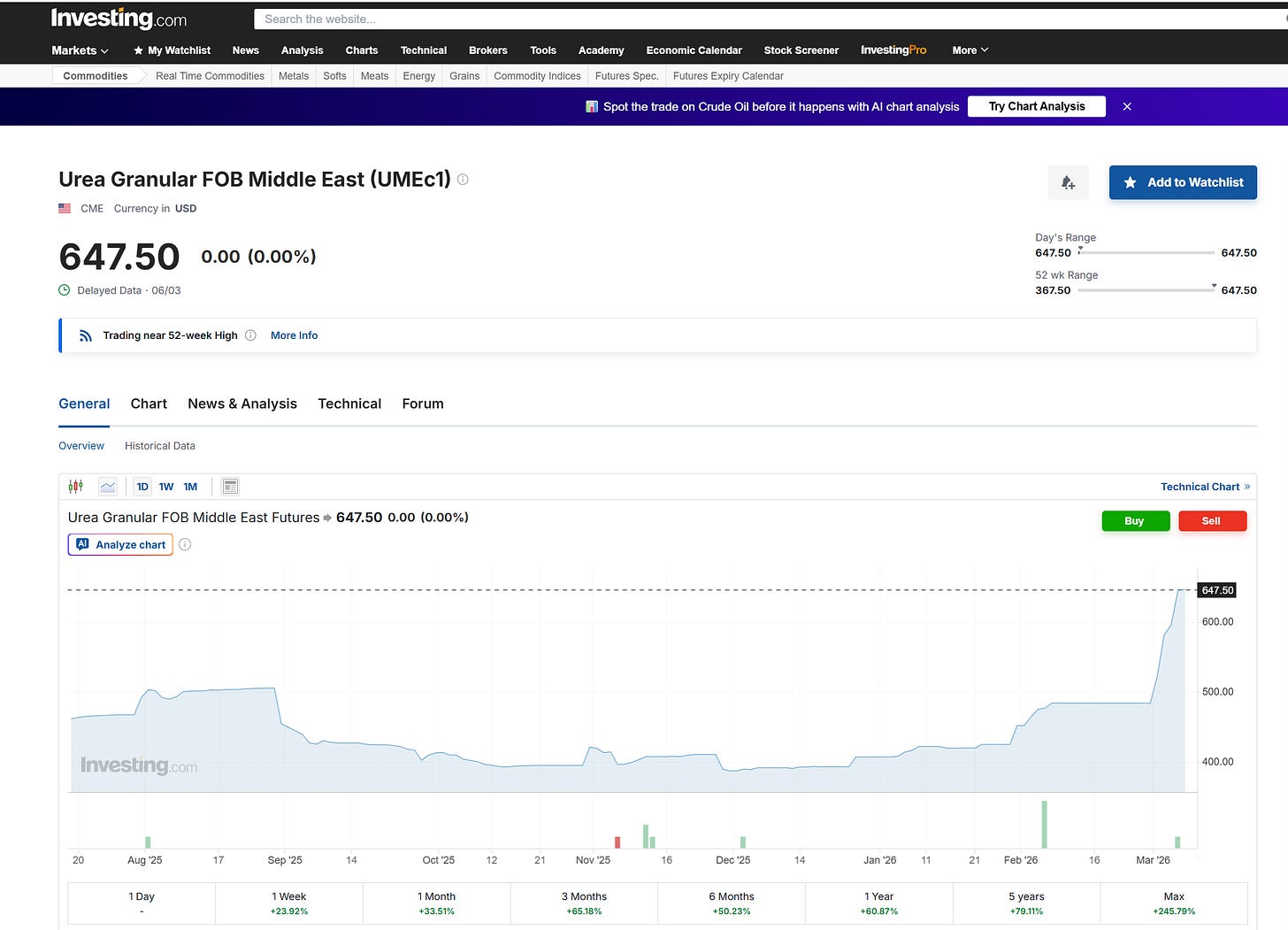The image size is (1288, 930).
Task: Click the Commodities breadcrumb
Action: (96, 76)
